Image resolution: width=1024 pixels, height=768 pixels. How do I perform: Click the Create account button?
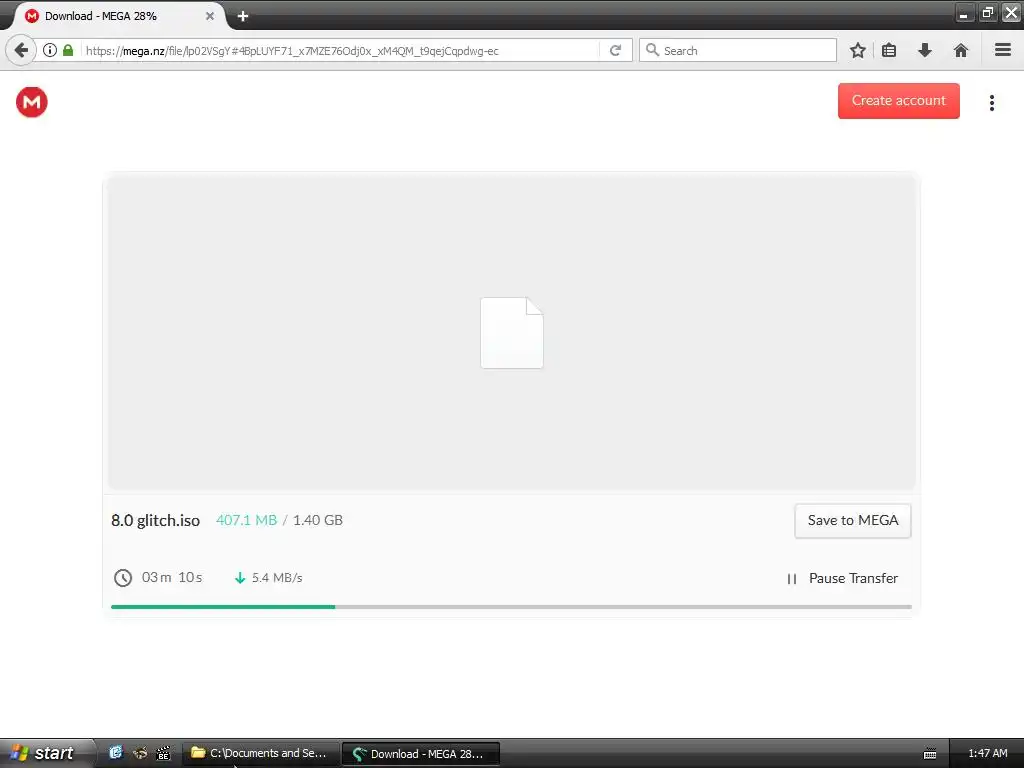click(x=899, y=101)
